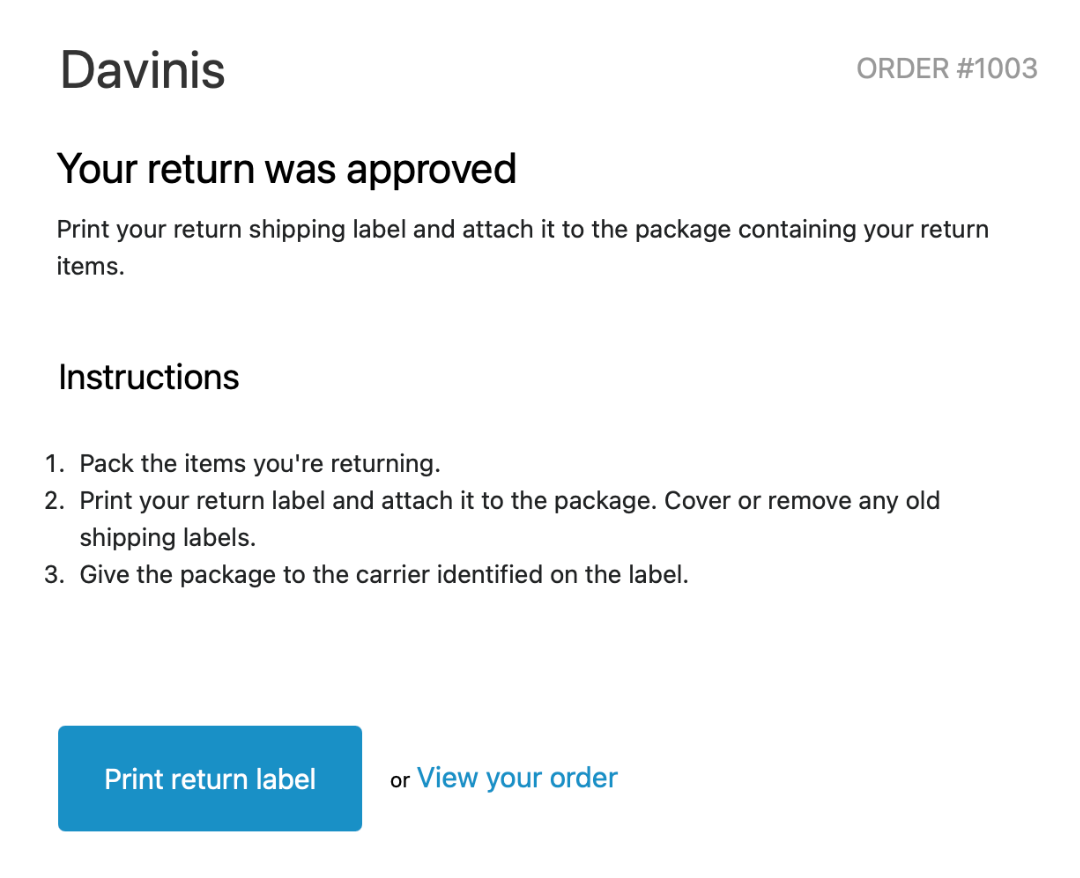Select the ORDER #1003 label

pyautogui.click(x=947, y=69)
